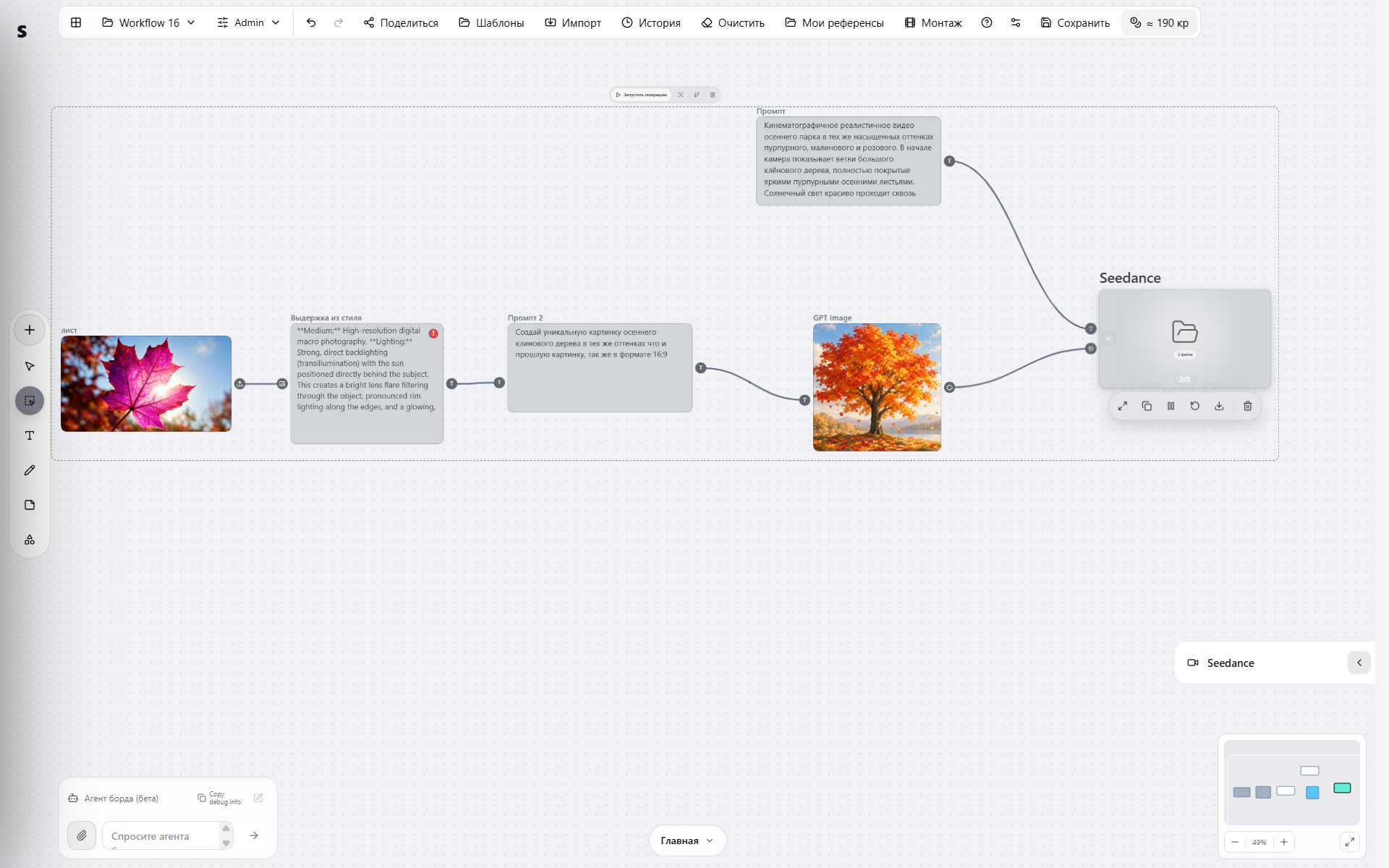The image size is (1389, 868).
Task: Redo the last undone action
Action: 339,22
